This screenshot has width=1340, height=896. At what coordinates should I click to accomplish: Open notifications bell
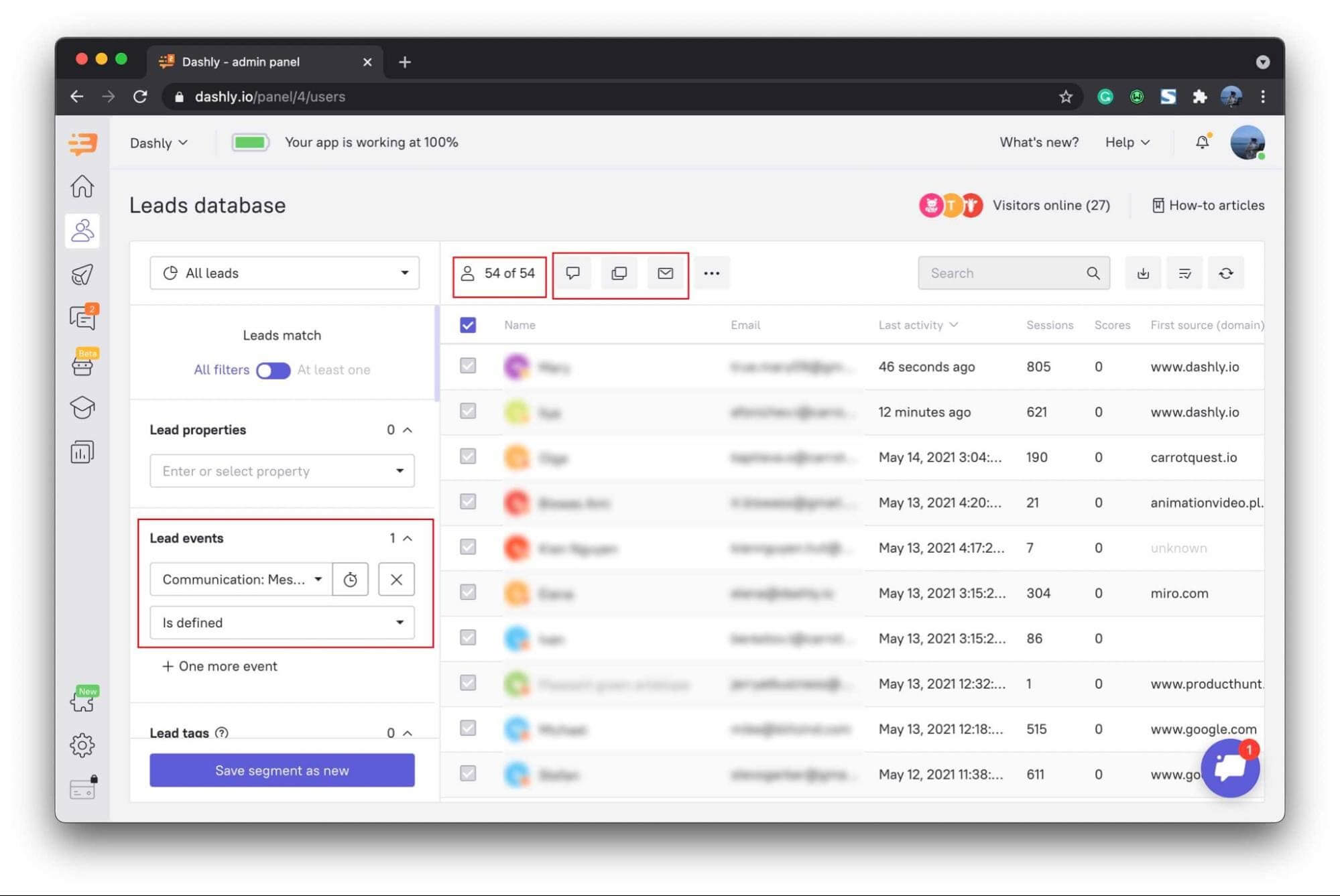pos(1203,142)
